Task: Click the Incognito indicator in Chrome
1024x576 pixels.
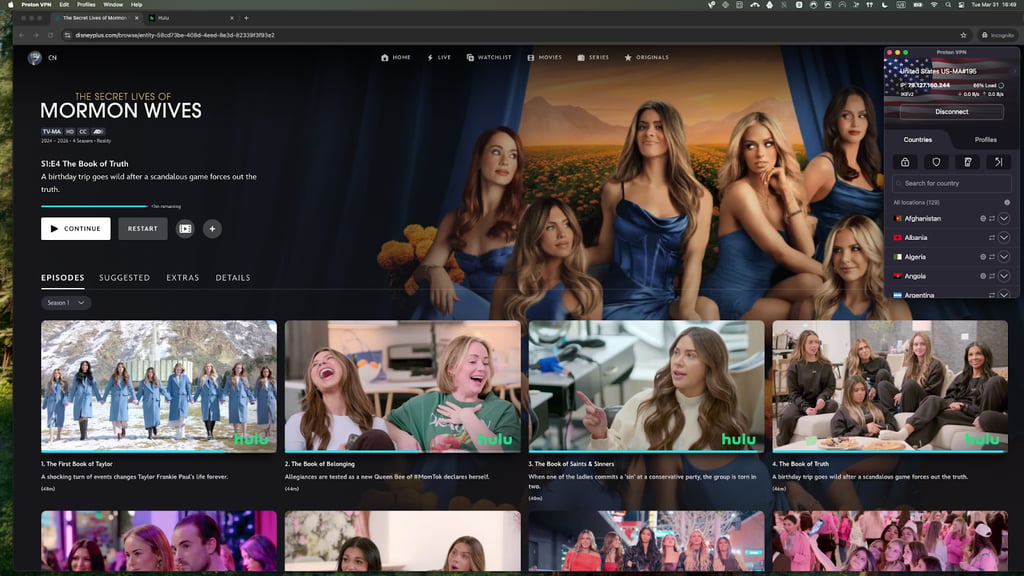Action: pos(998,35)
